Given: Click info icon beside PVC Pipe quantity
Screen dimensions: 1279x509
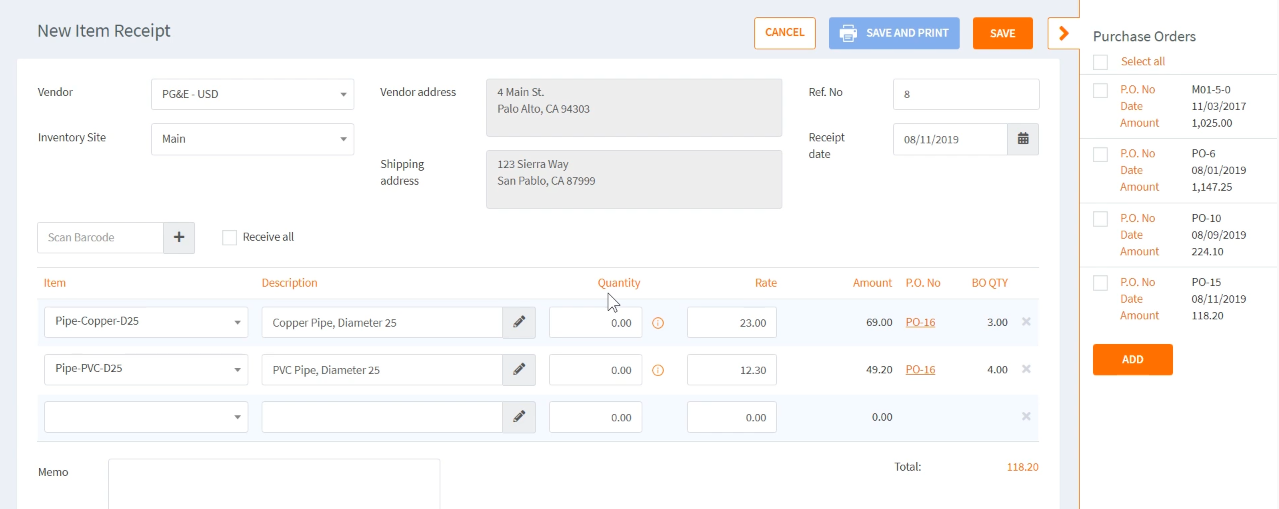Looking at the screenshot, I should pos(658,370).
